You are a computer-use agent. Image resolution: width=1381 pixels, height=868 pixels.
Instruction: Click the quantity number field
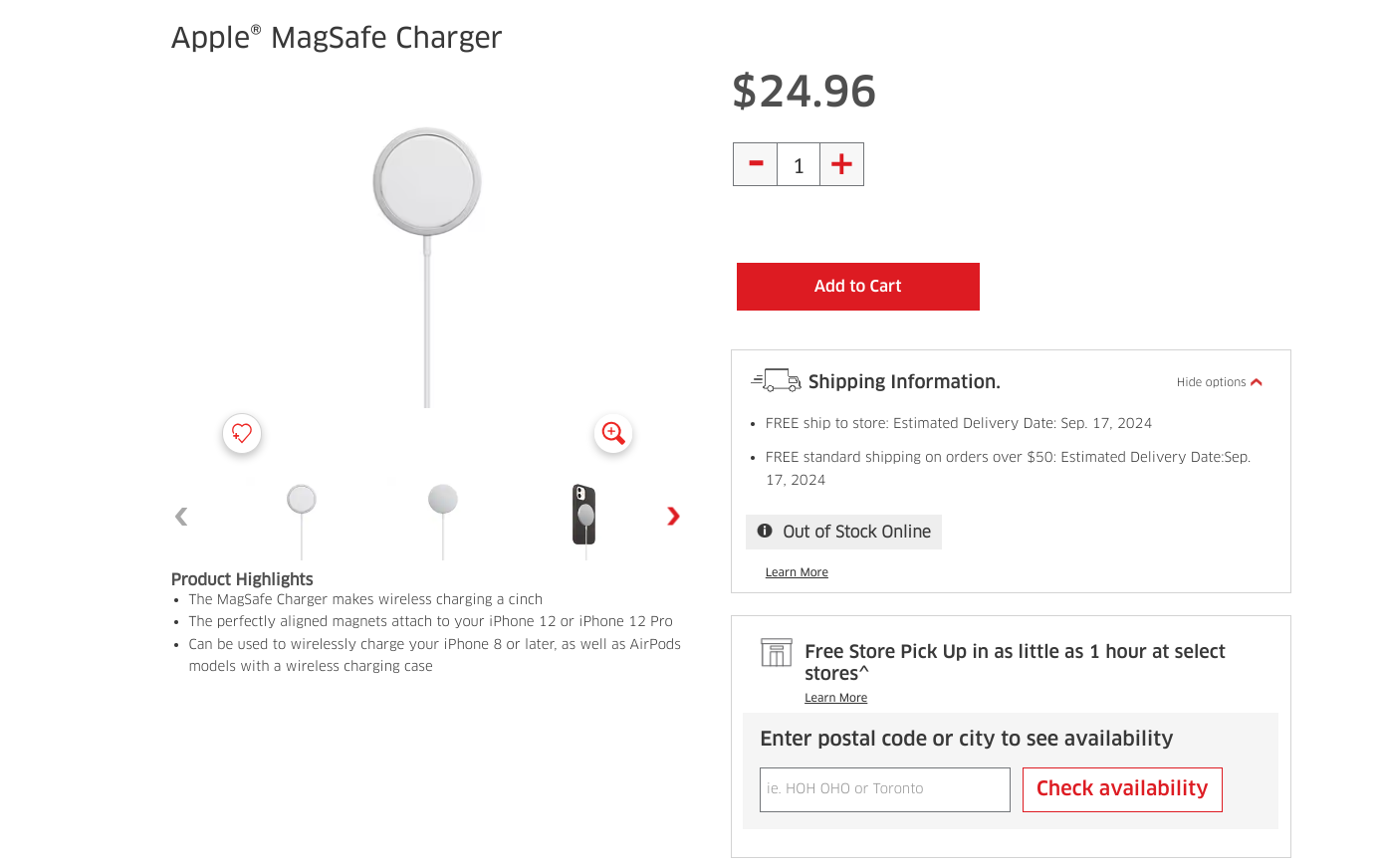(x=799, y=164)
